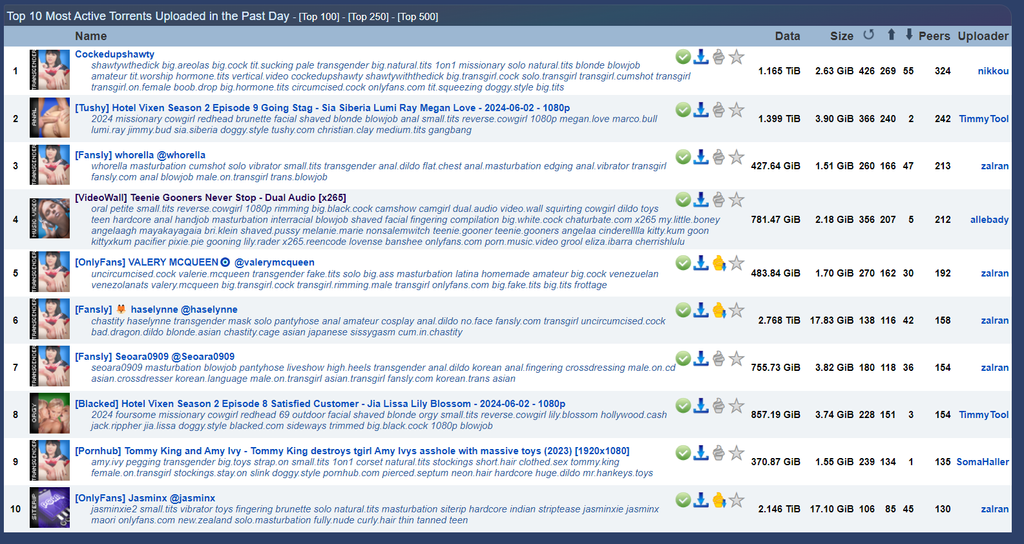Viewport: 1024px width, 544px height.
Task: Click the yellow icon in row 10
Action: 719,499
